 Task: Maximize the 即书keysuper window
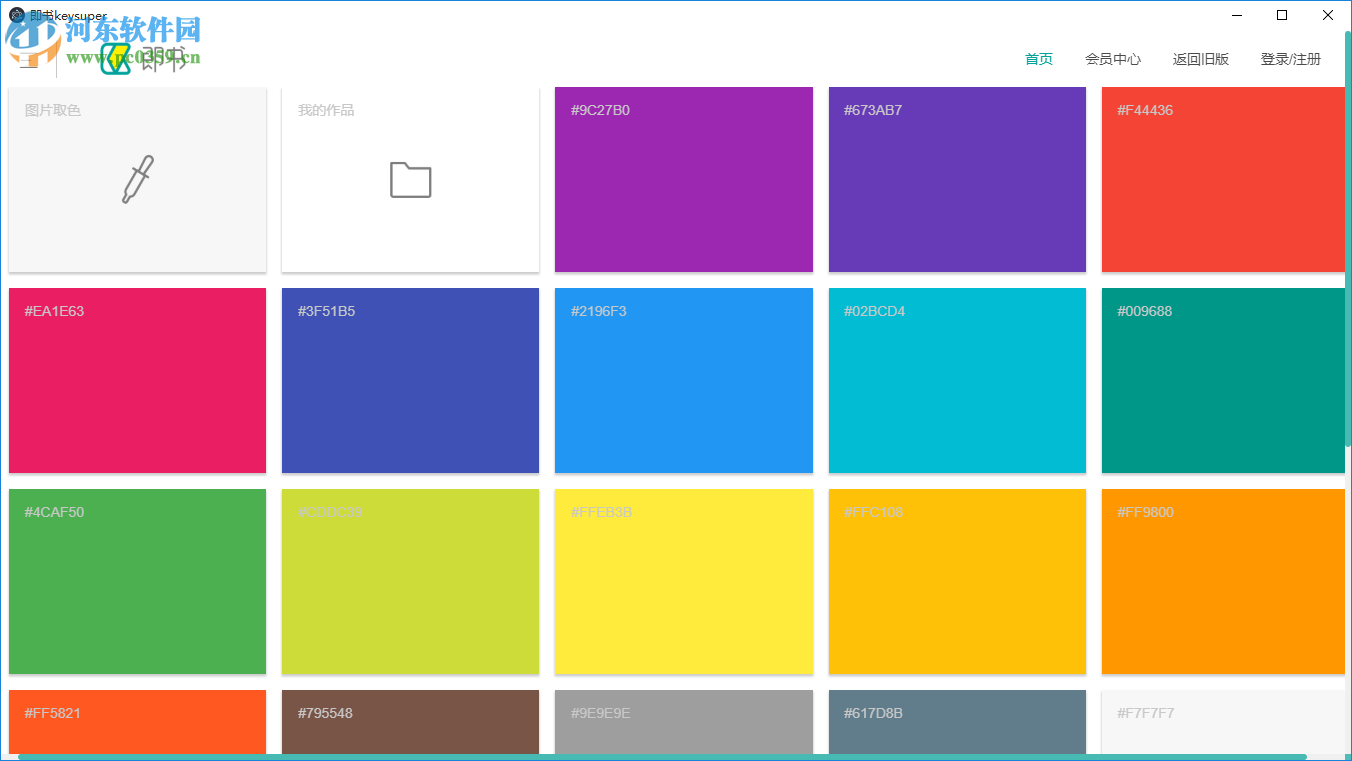click(x=1282, y=15)
